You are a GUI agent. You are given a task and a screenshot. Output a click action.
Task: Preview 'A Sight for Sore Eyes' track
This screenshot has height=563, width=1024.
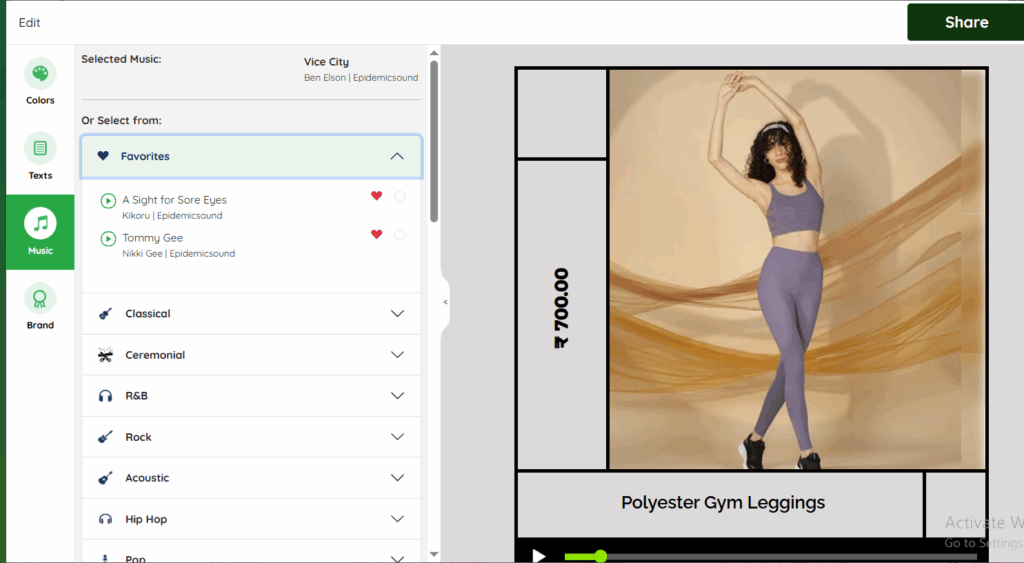[x=108, y=201]
